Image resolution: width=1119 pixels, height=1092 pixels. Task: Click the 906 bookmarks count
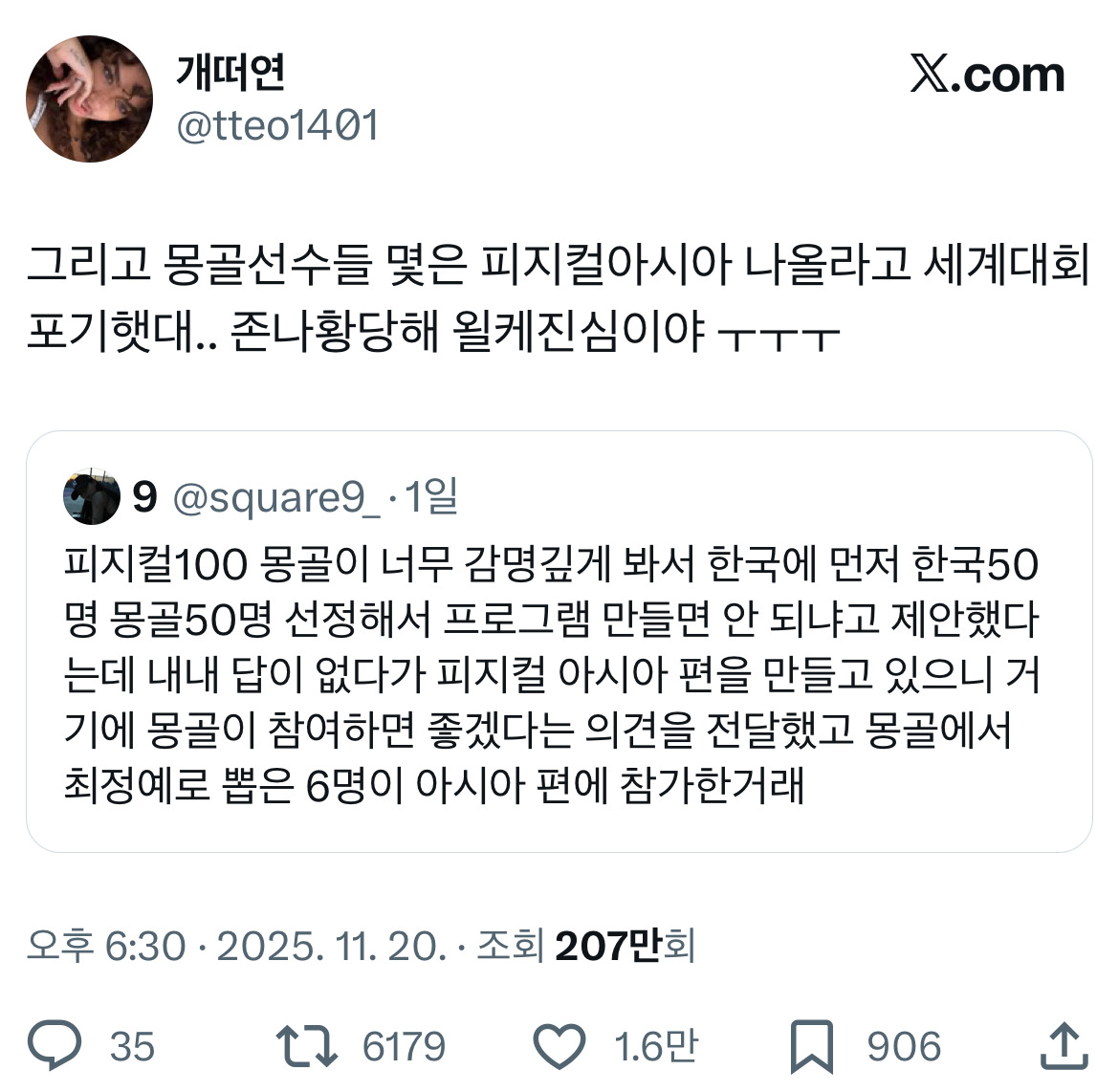(x=904, y=1047)
